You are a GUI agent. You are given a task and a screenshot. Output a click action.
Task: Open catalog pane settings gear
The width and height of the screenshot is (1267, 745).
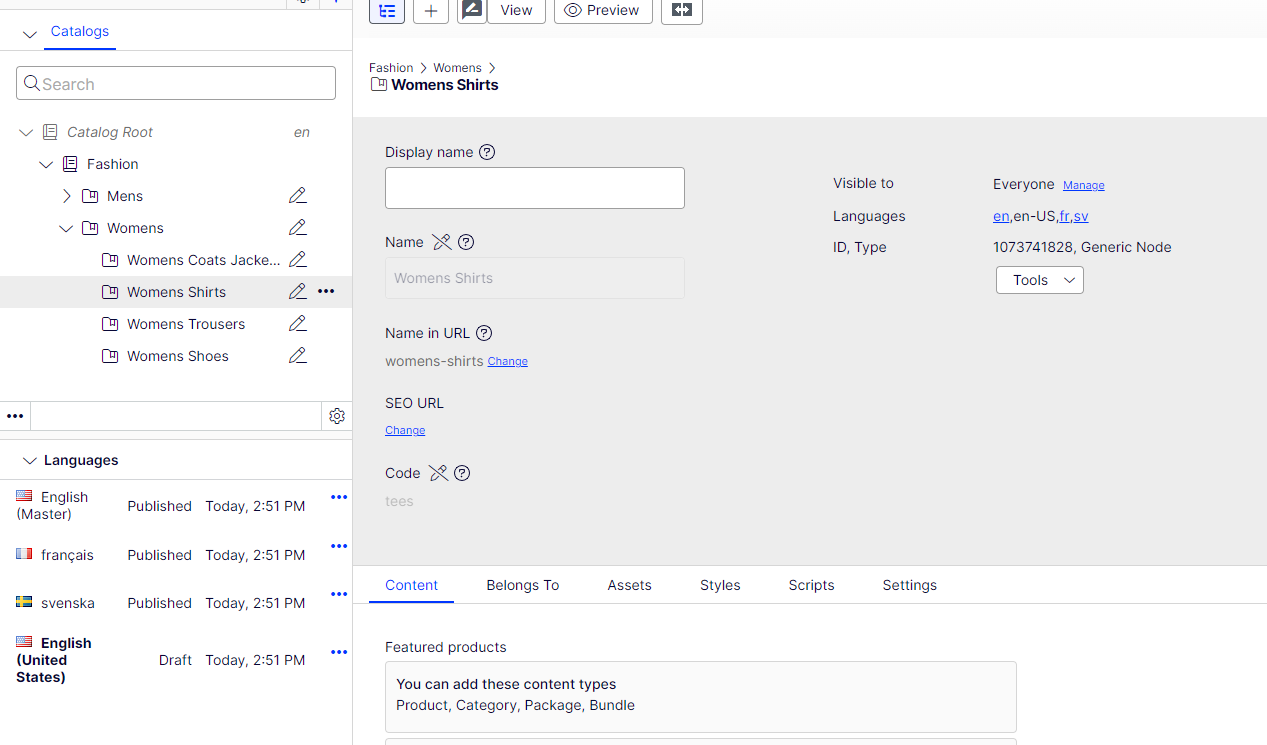(337, 416)
